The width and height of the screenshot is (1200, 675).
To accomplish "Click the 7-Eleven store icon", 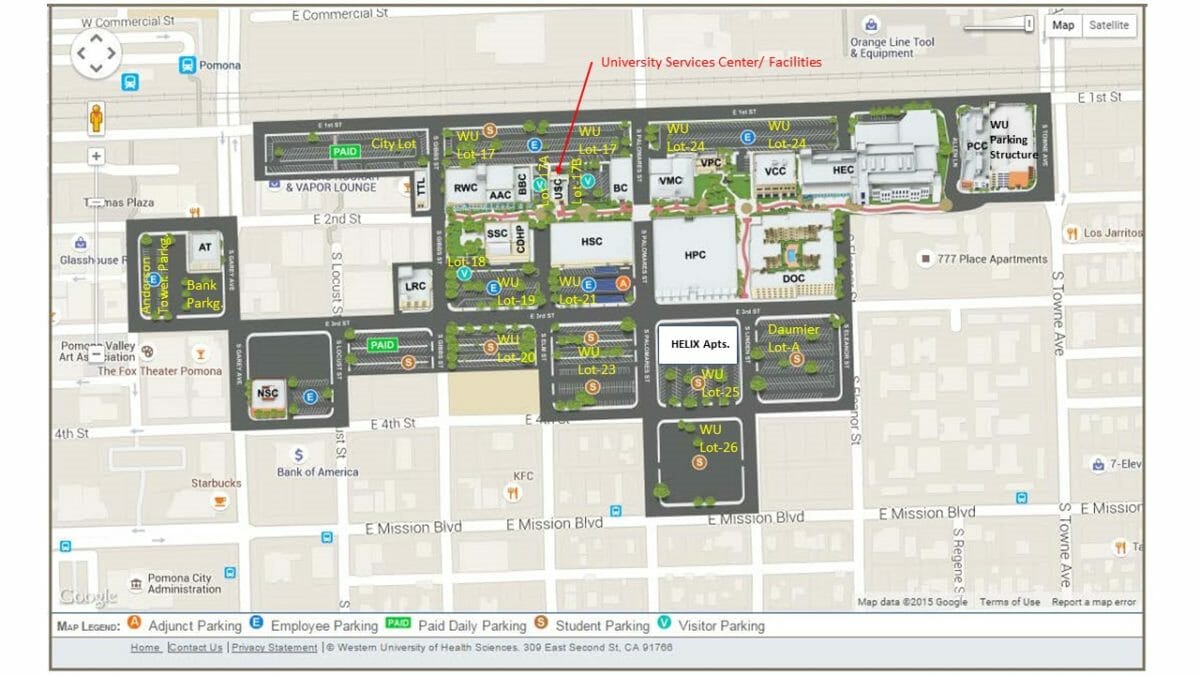I will click(1099, 464).
